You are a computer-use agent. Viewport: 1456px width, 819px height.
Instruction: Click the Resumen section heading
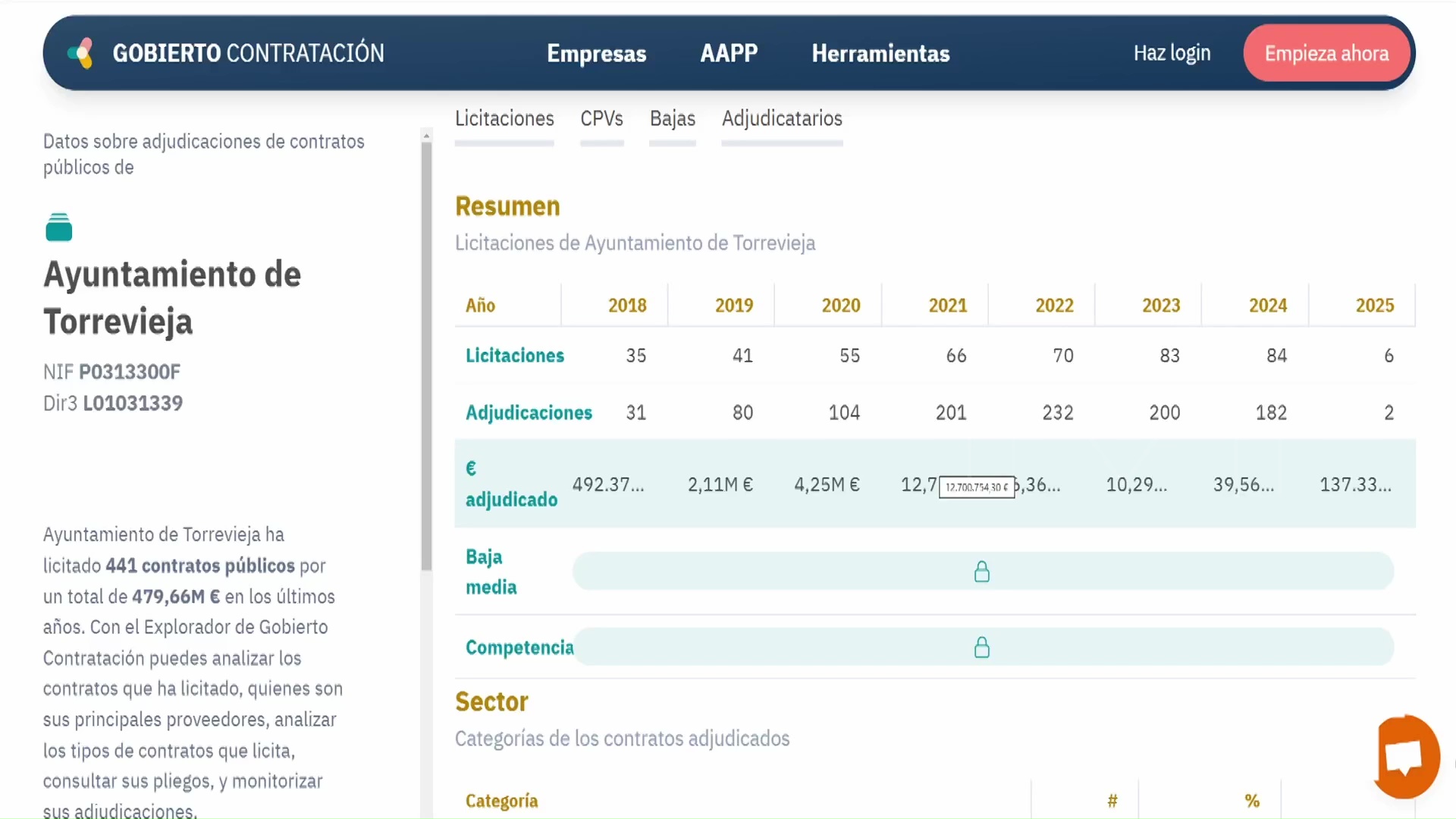pyautogui.click(x=507, y=206)
